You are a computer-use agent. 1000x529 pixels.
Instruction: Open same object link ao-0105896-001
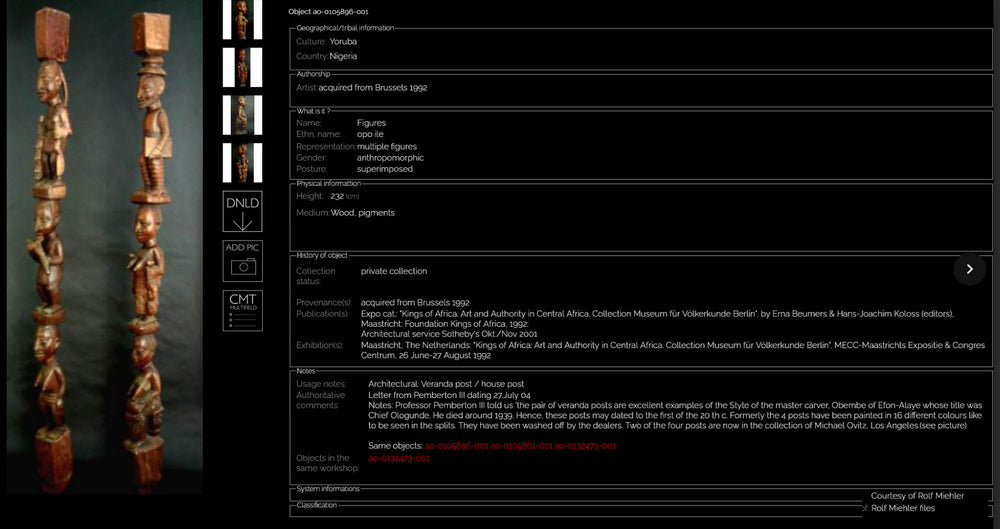pyautogui.click(x=456, y=445)
